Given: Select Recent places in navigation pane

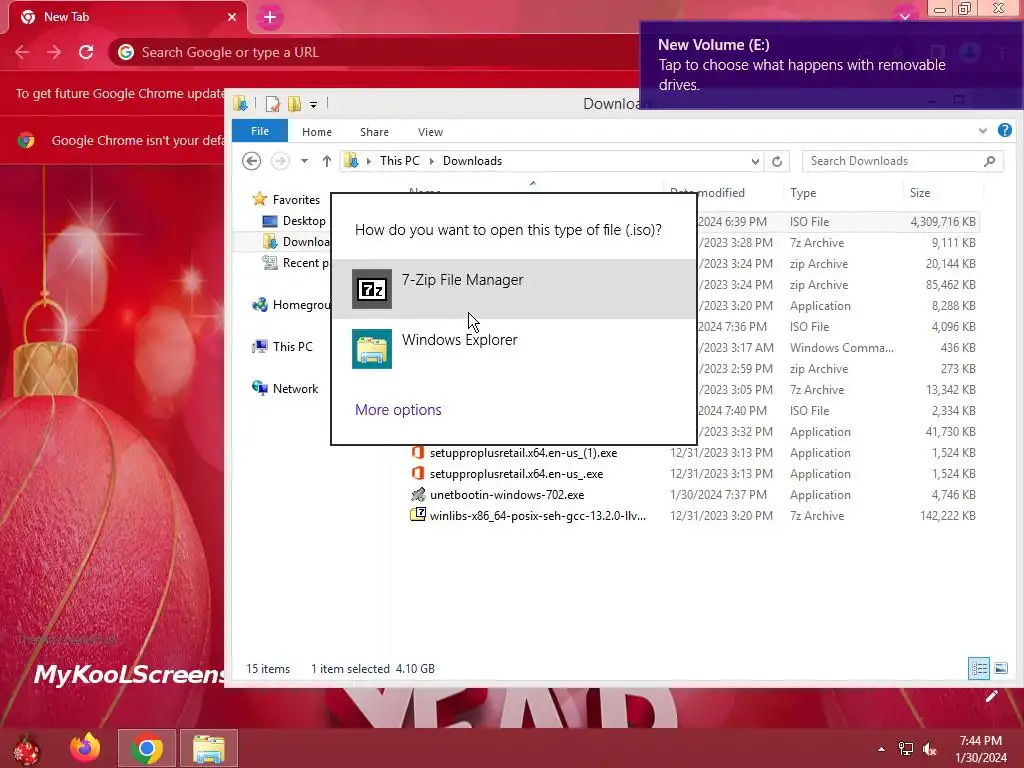Looking at the screenshot, I should [x=296, y=263].
